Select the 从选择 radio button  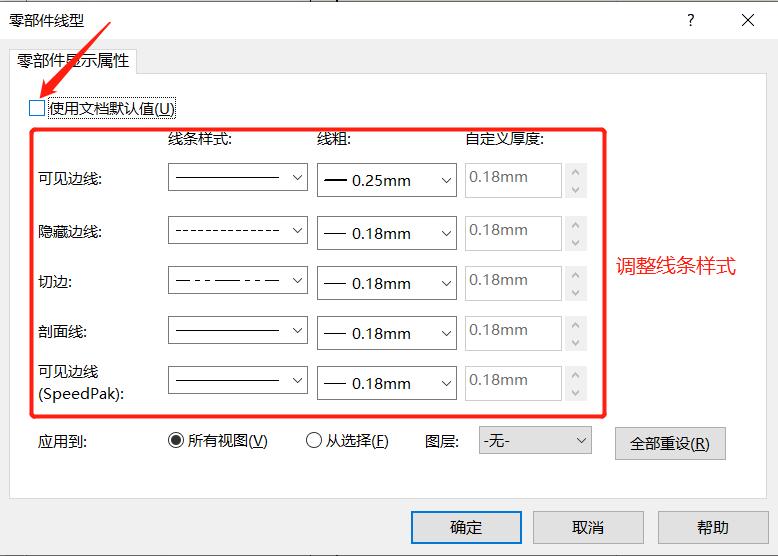pos(314,440)
